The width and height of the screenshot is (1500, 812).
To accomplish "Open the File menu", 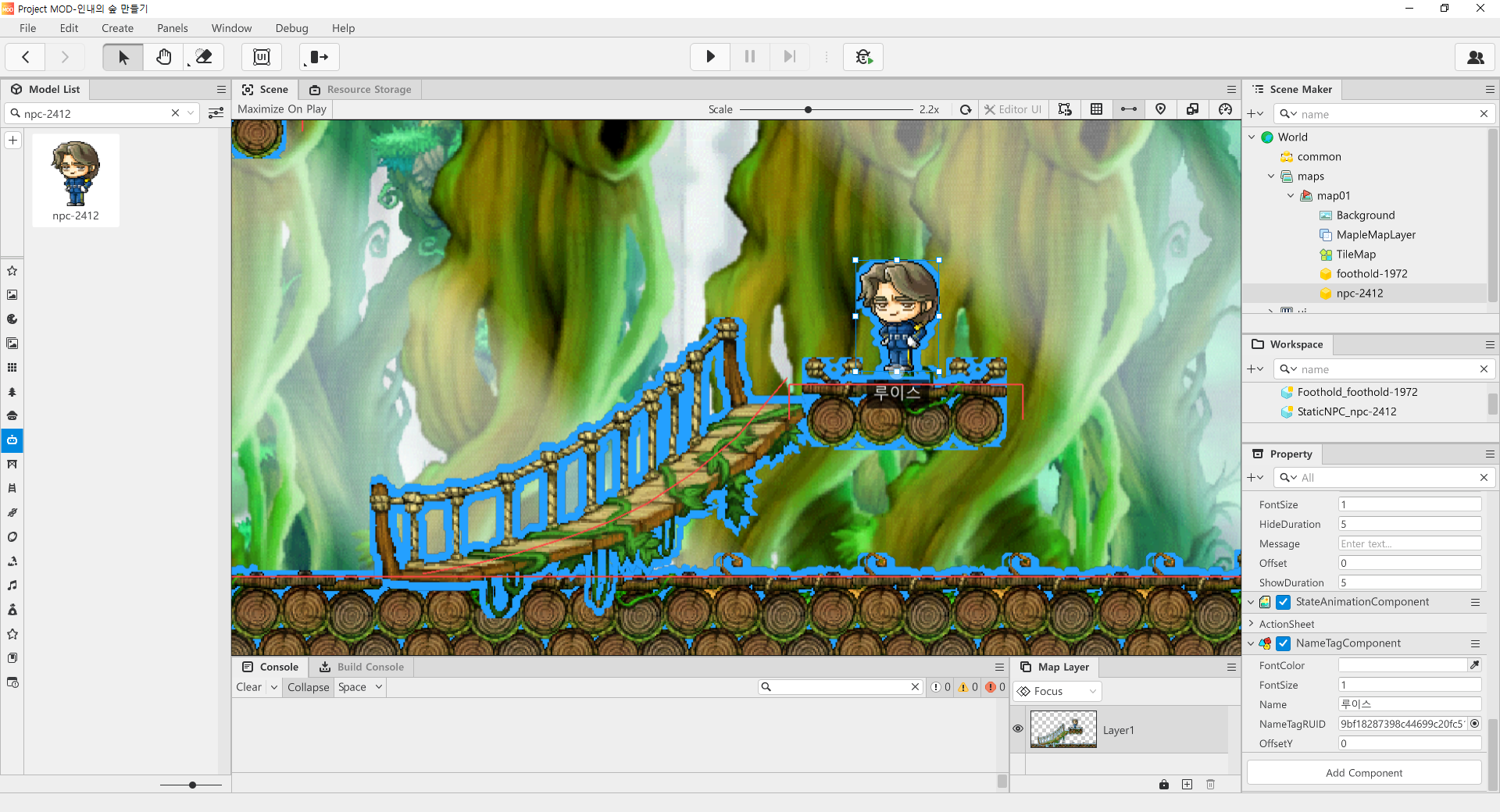I will (x=27, y=28).
